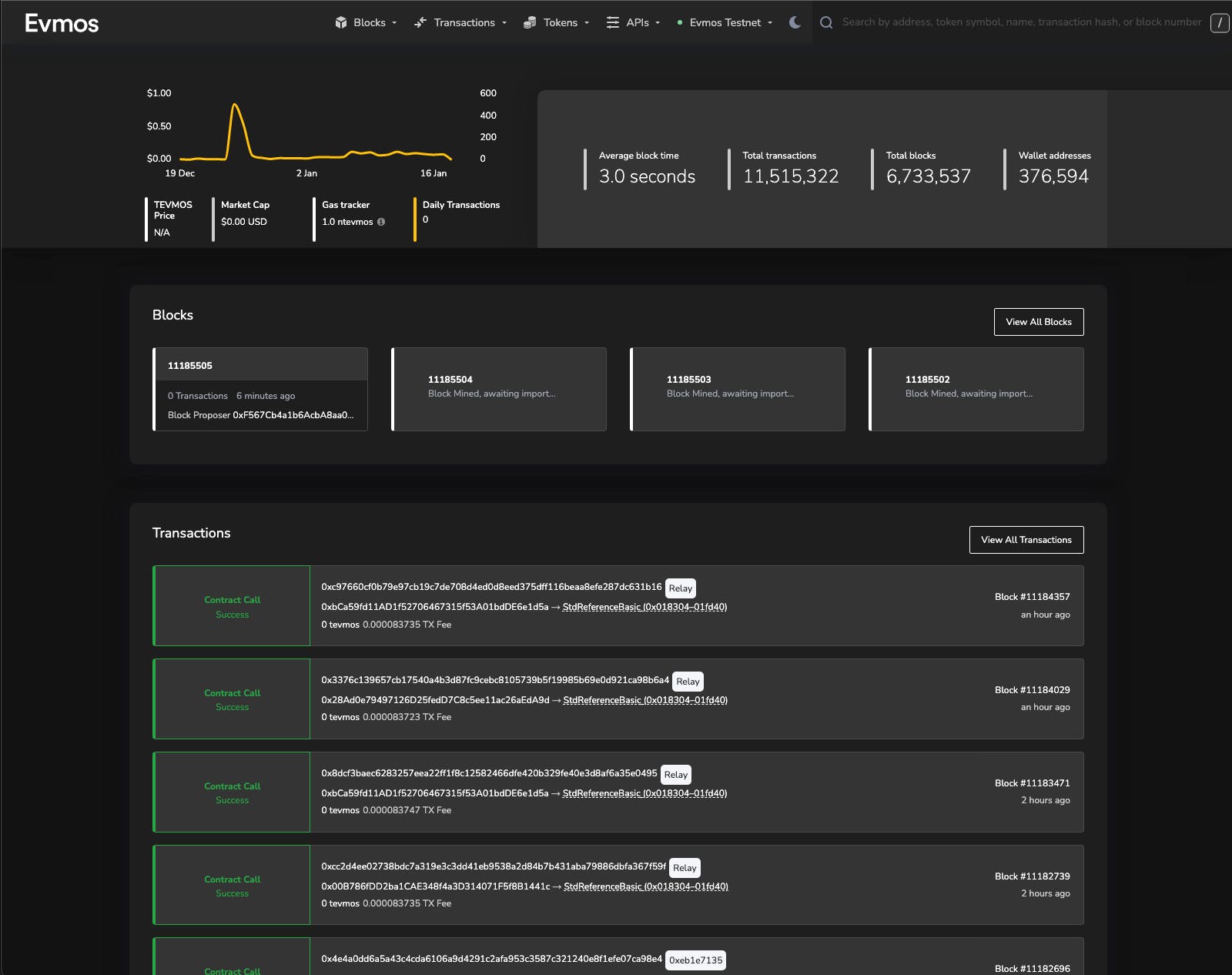The image size is (1232, 975).
Task: Open block 11185505
Action: [x=190, y=366]
